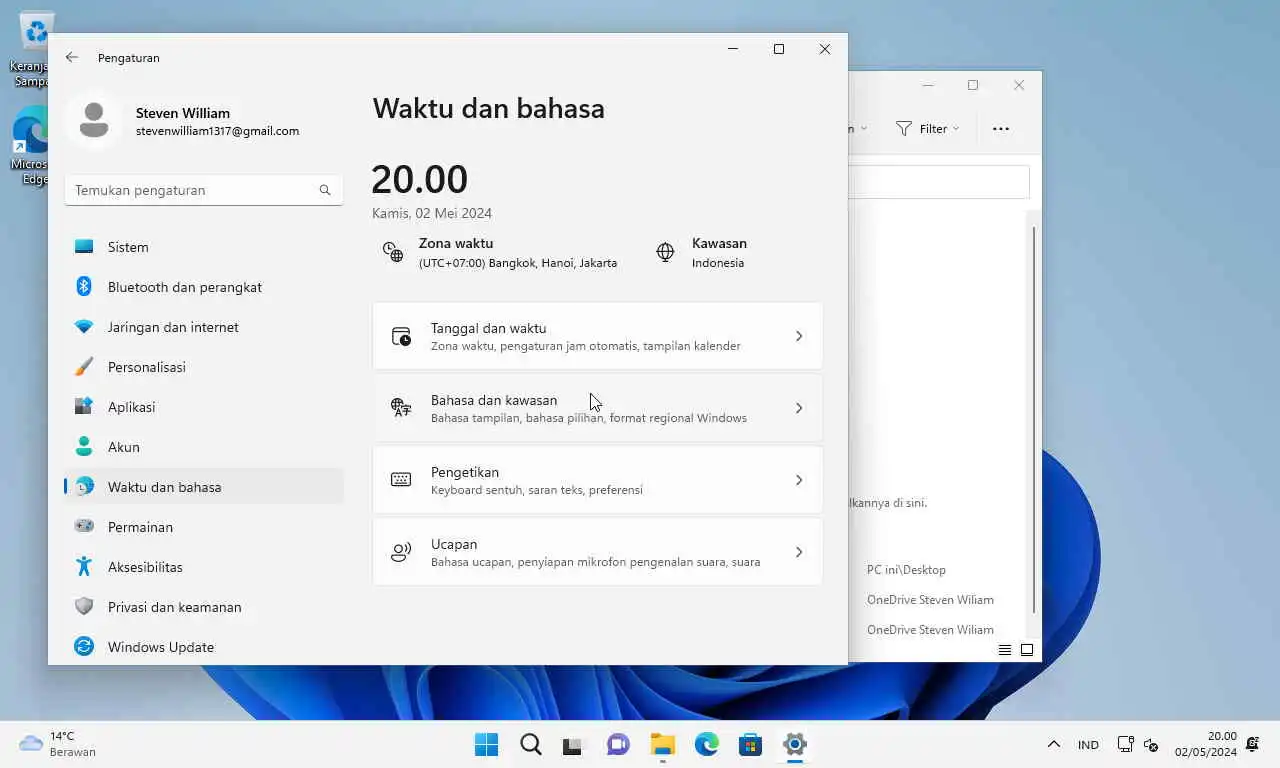This screenshot has height=768, width=1280.
Task: Open Recycle Bin desktop icon
Action: pos(36,47)
